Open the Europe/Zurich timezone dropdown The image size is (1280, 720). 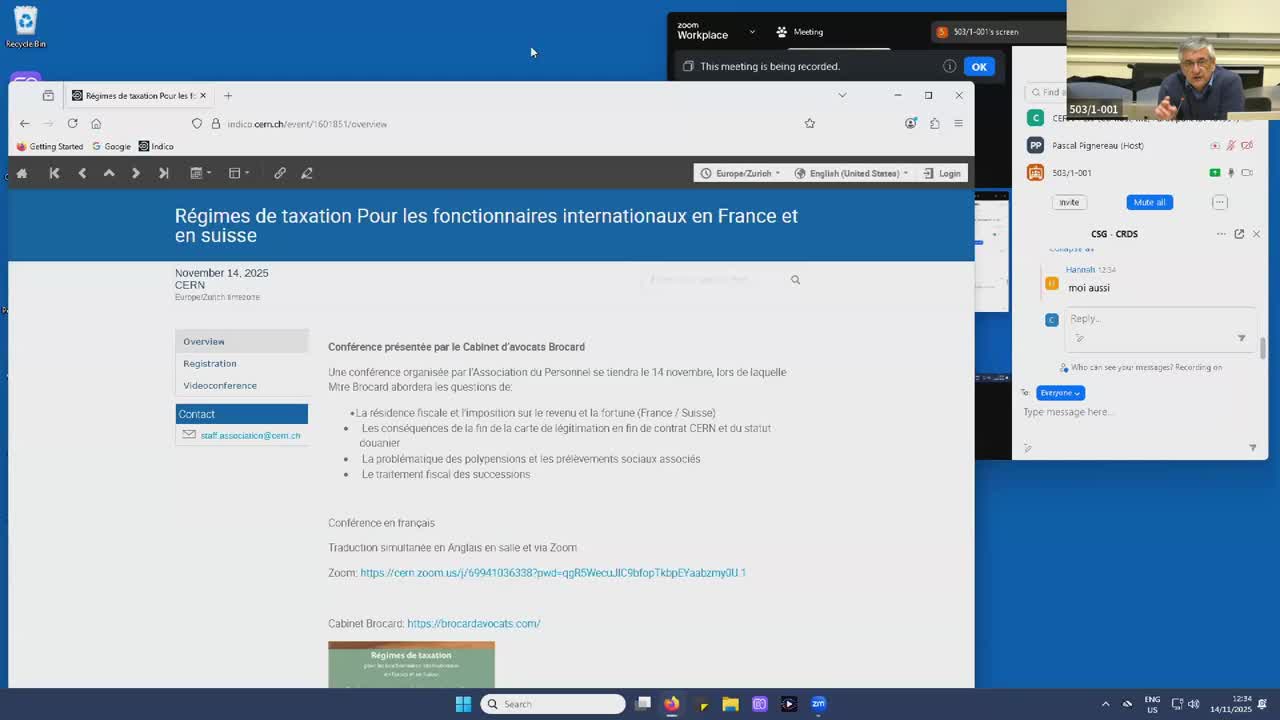(741, 173)
